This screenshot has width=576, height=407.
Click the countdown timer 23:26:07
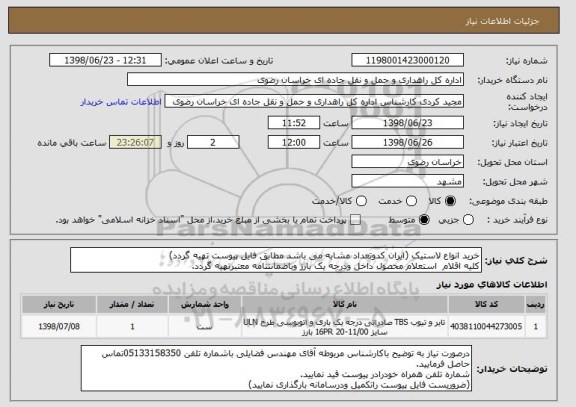[135, 142]
